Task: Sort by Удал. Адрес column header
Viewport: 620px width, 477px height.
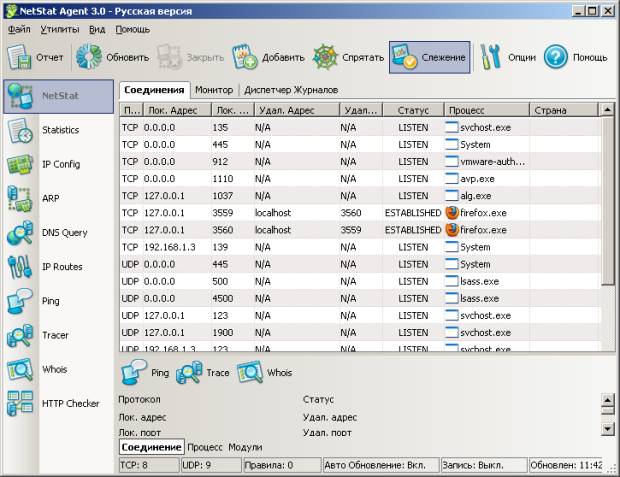Action: [297, 110]
